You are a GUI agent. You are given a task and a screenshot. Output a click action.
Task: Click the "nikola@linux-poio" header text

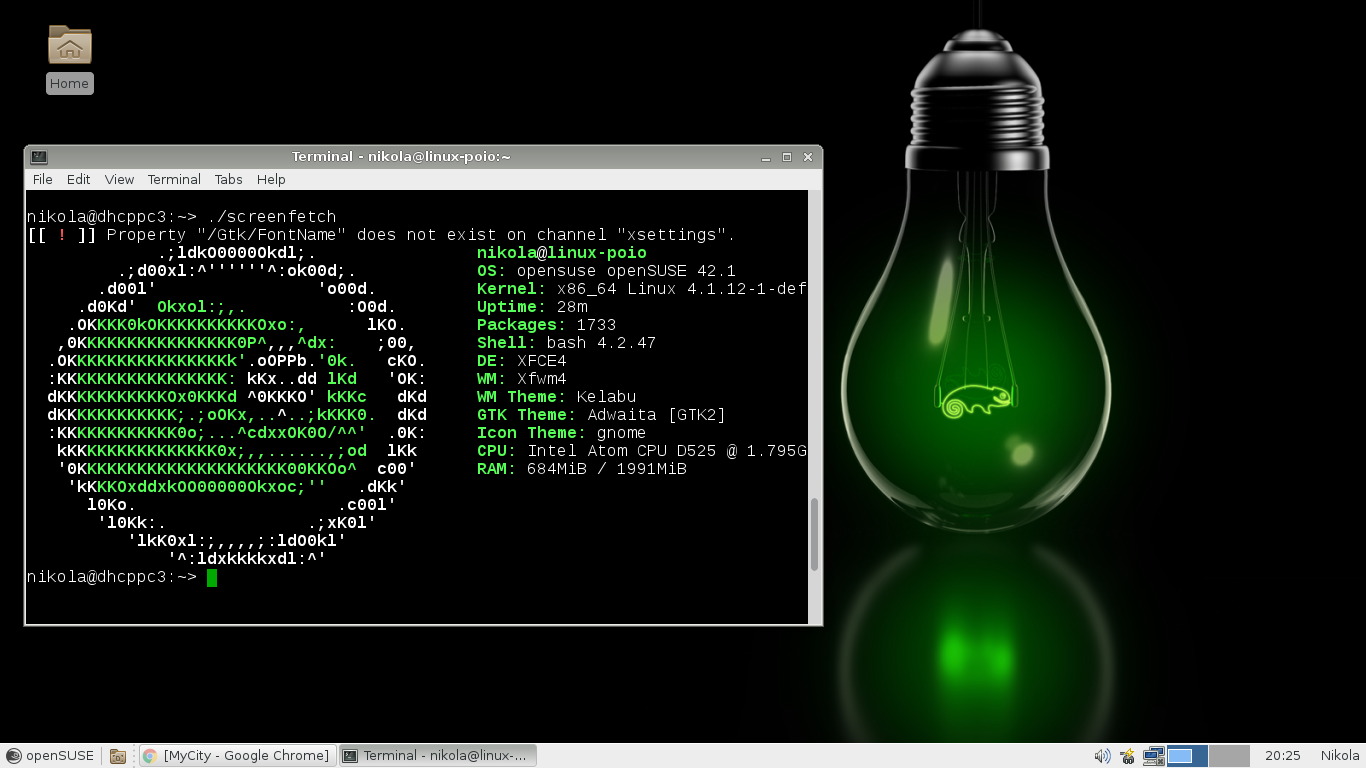click(x=562, y=253)
